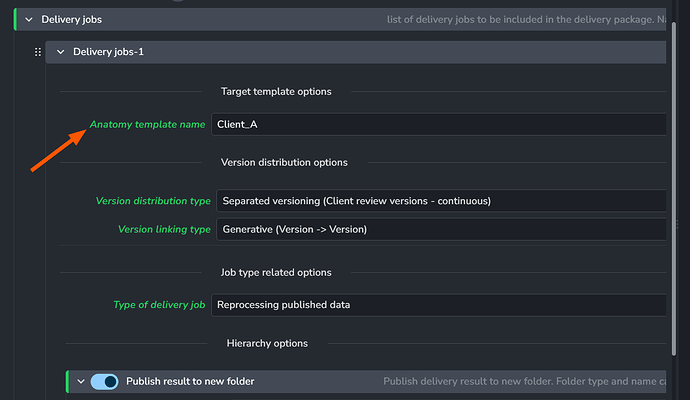Open the Version linking type dropdown

pyautogui.click(x=441, y=229)
